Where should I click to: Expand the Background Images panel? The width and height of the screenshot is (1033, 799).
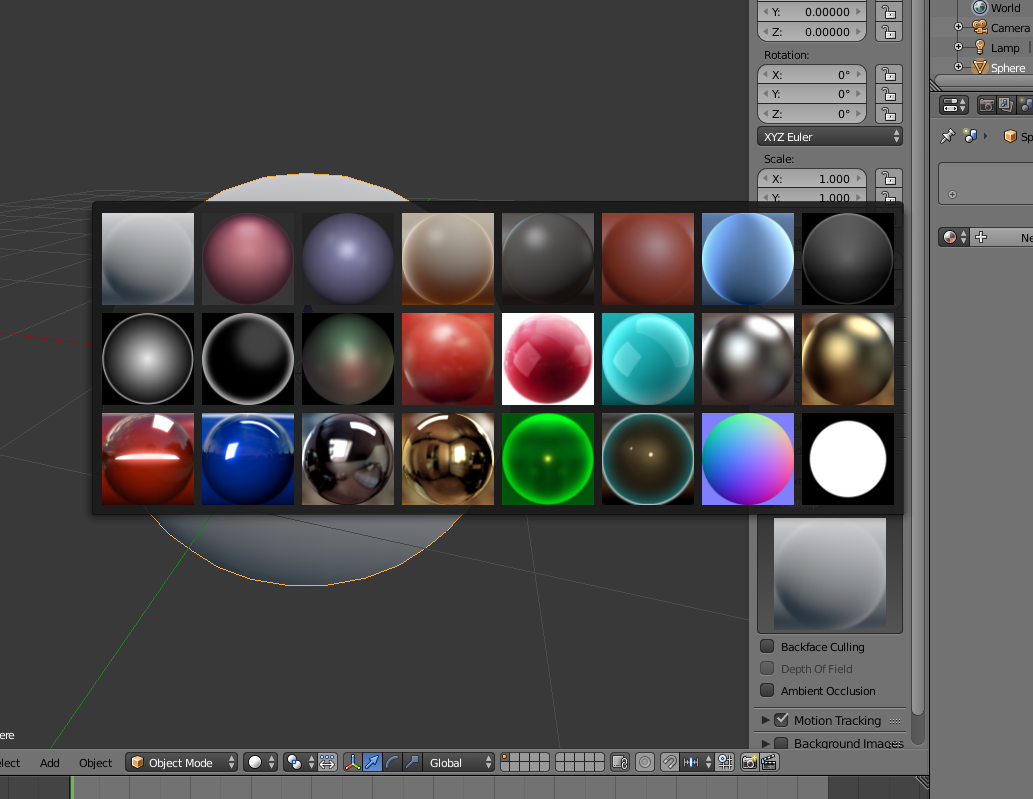(x=766, y=743)
